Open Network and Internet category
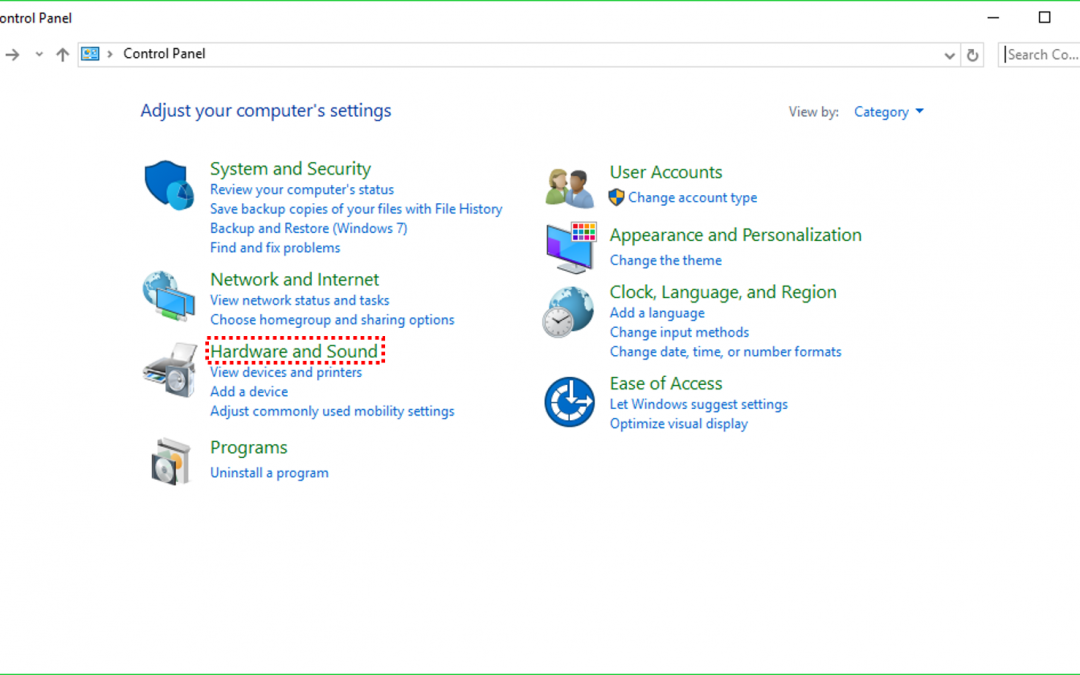This screenshot has width=1080, height=675. pos(294,279)
